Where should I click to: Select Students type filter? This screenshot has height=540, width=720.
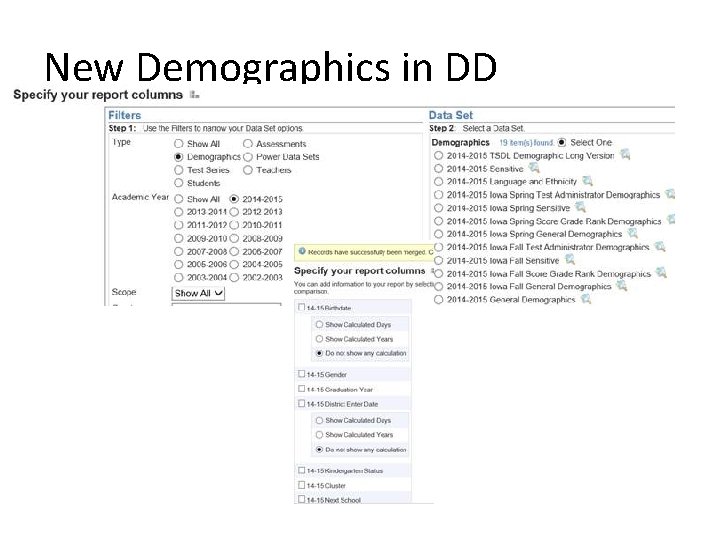[x=179, y=183]
